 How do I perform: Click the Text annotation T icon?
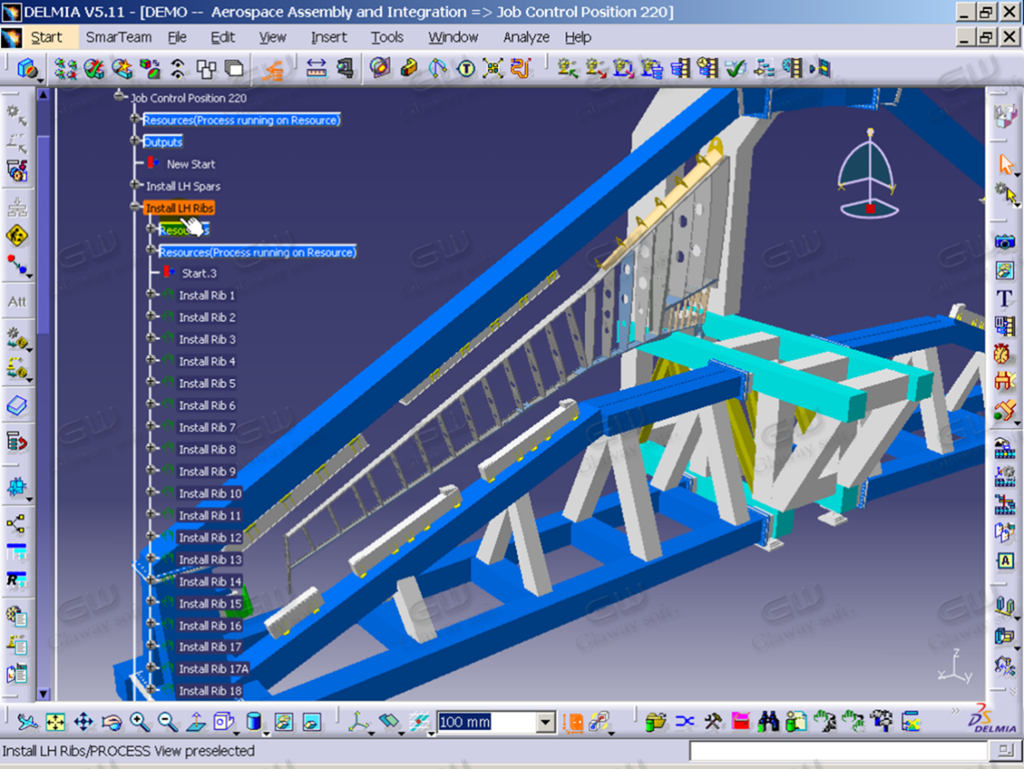coord(1004,298)
